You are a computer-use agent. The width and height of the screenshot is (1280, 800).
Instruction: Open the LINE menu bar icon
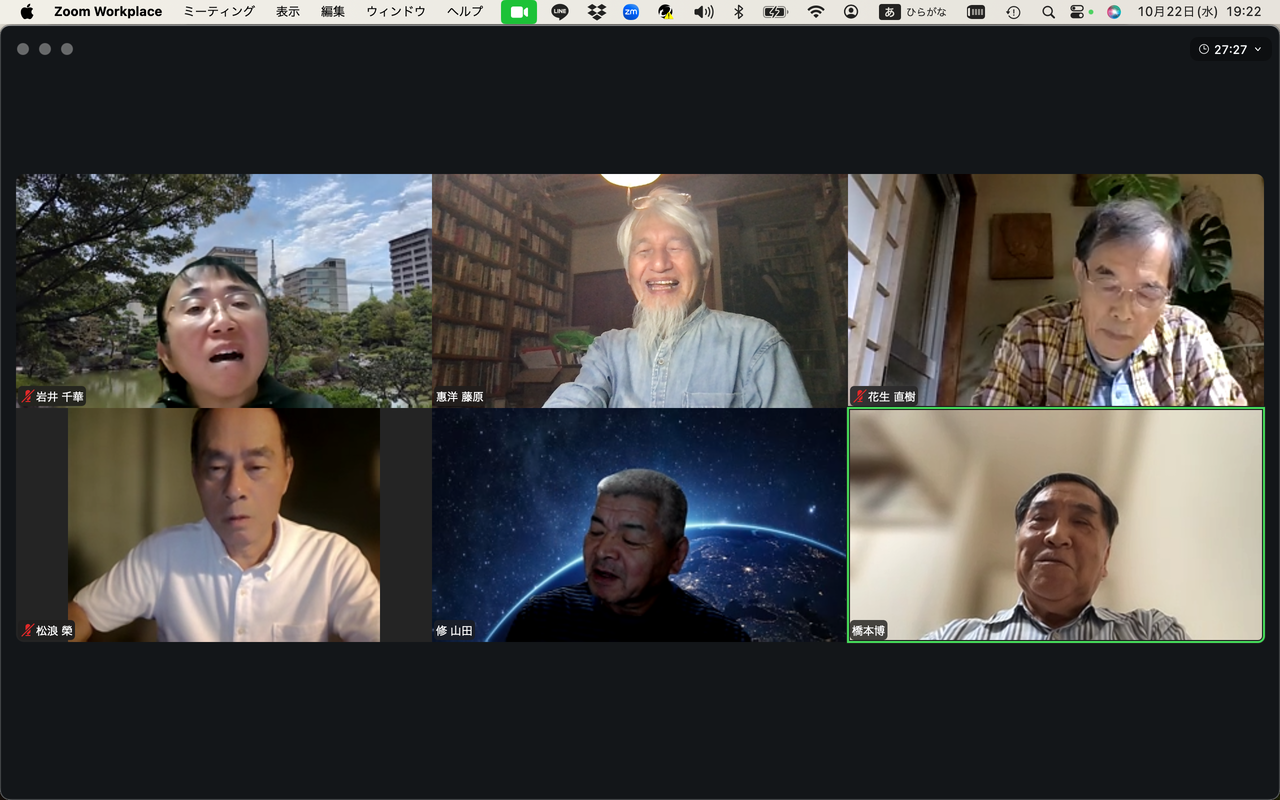(560, 12)
